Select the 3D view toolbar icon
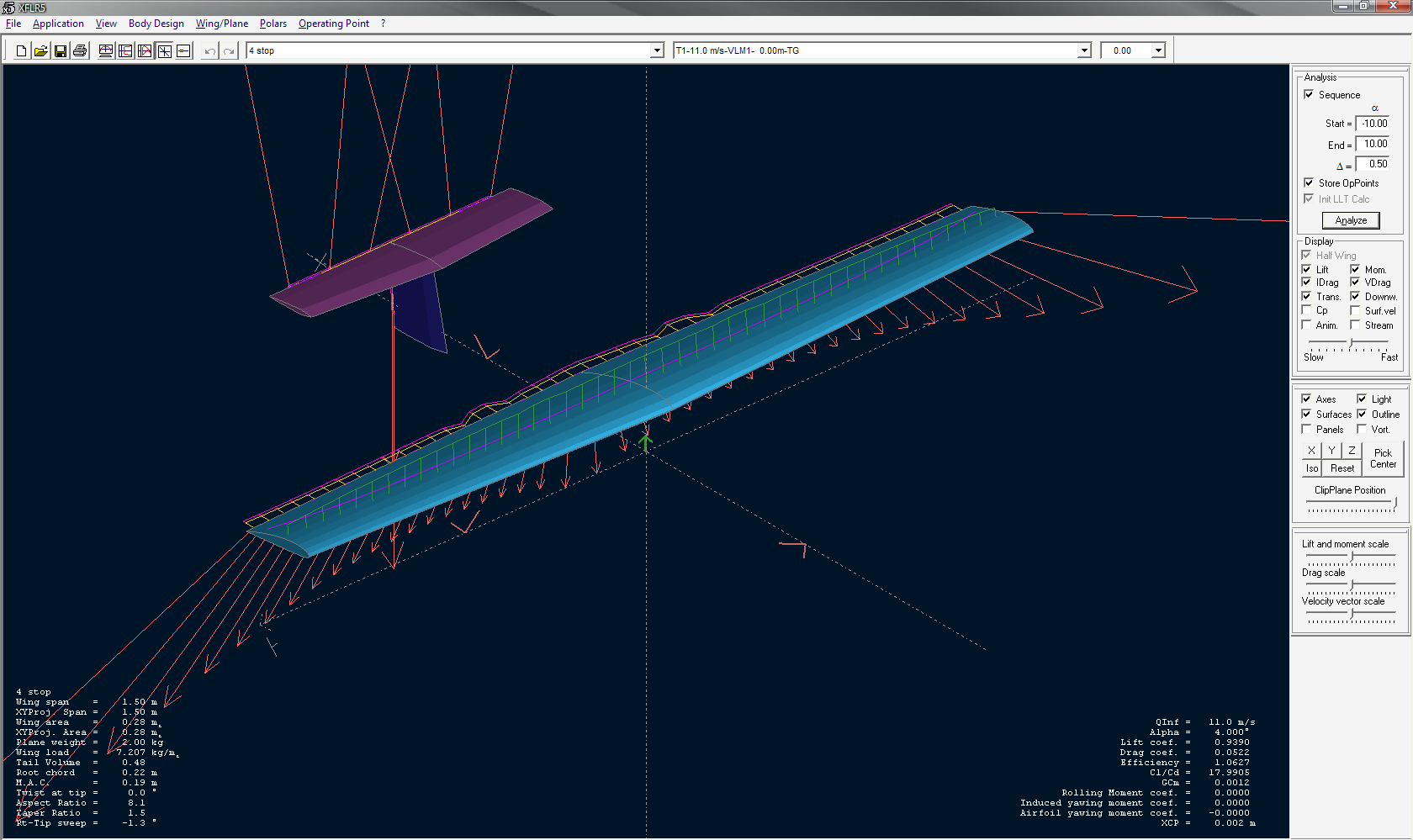Image resolution: width=1413 pixels, height=840 pixels. pos(164,51)
